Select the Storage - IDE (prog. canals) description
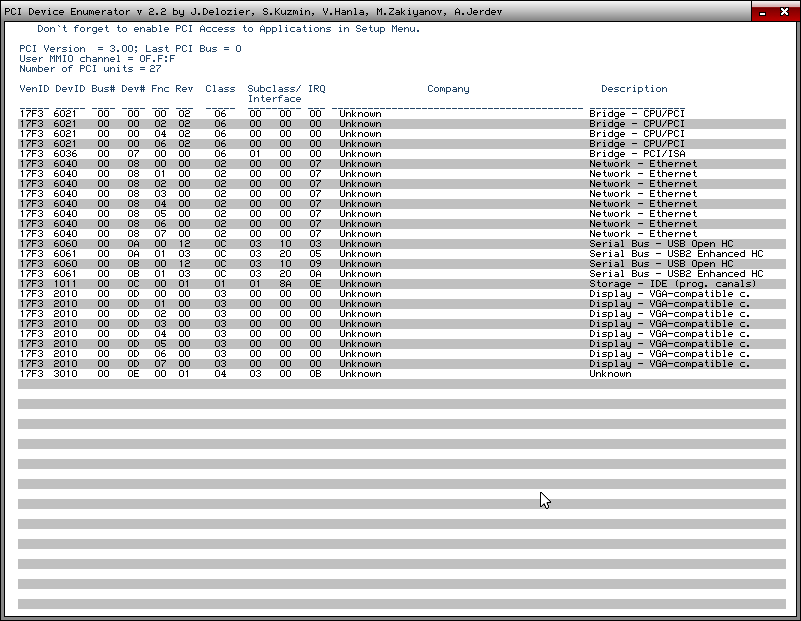Image resolution: width=801 pixels, height=621 pixels. [672, 284]
